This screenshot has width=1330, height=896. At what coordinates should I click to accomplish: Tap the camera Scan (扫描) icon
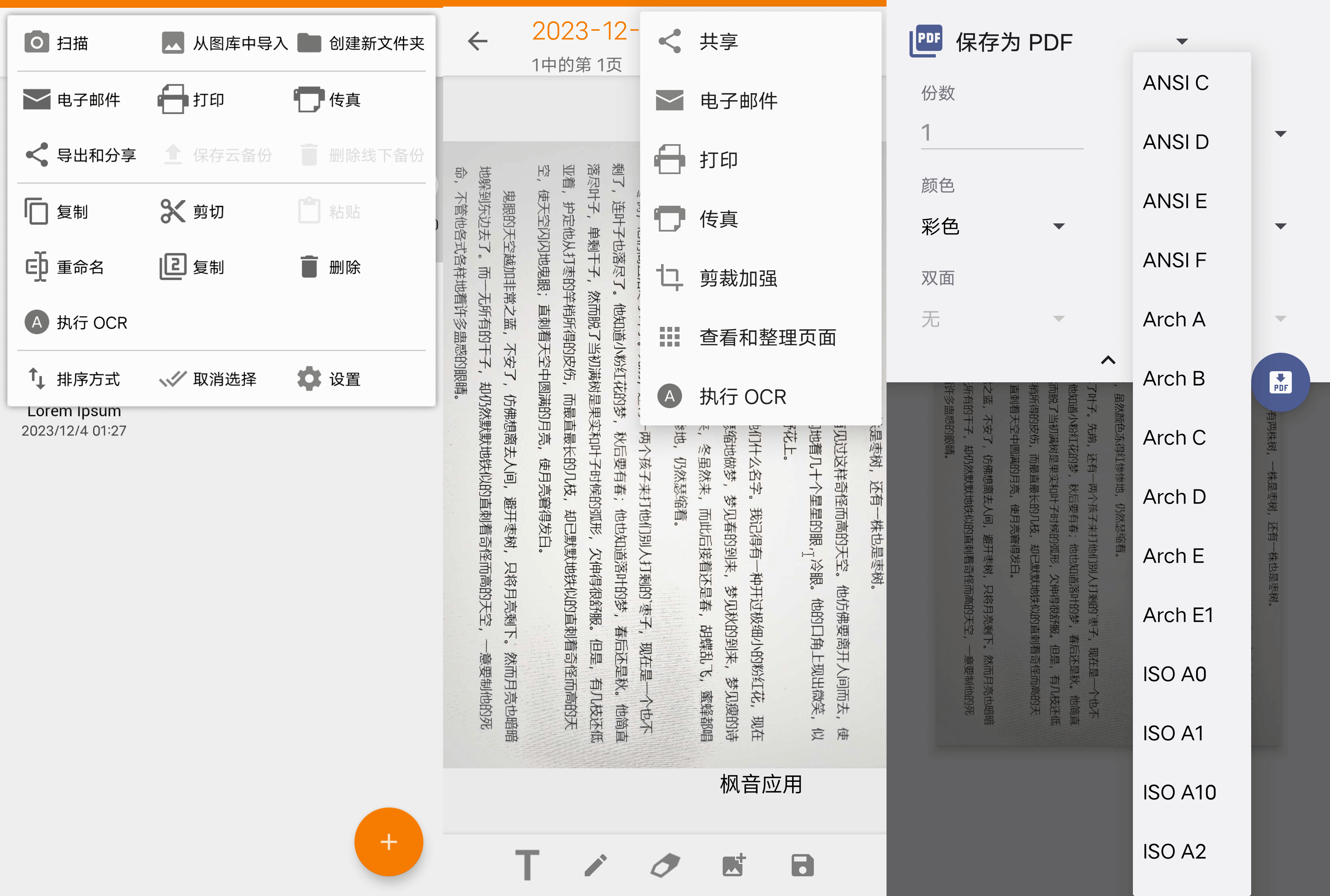pyautogui.click(x=37, y=43)
